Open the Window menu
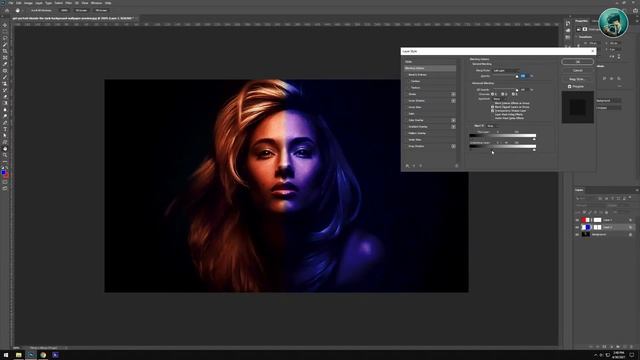Image resolution: width=640 pixels, height=360 pixels. 96,3
